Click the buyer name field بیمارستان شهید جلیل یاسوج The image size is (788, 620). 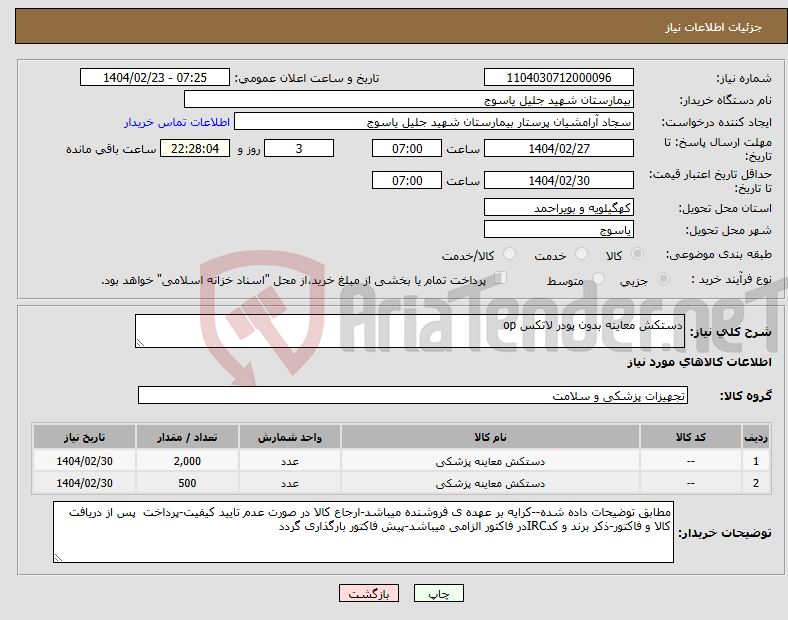click(409, 99)
